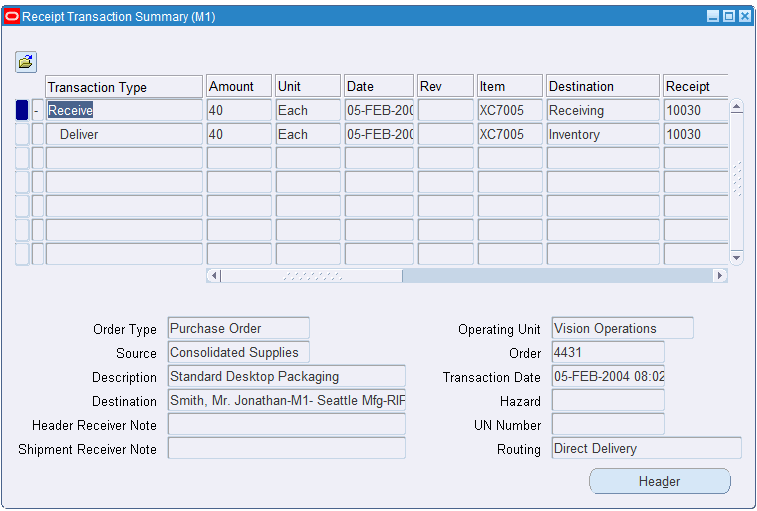Click the Header Receiver Note field
Screen dimensions: 757x511
point(287,425)
